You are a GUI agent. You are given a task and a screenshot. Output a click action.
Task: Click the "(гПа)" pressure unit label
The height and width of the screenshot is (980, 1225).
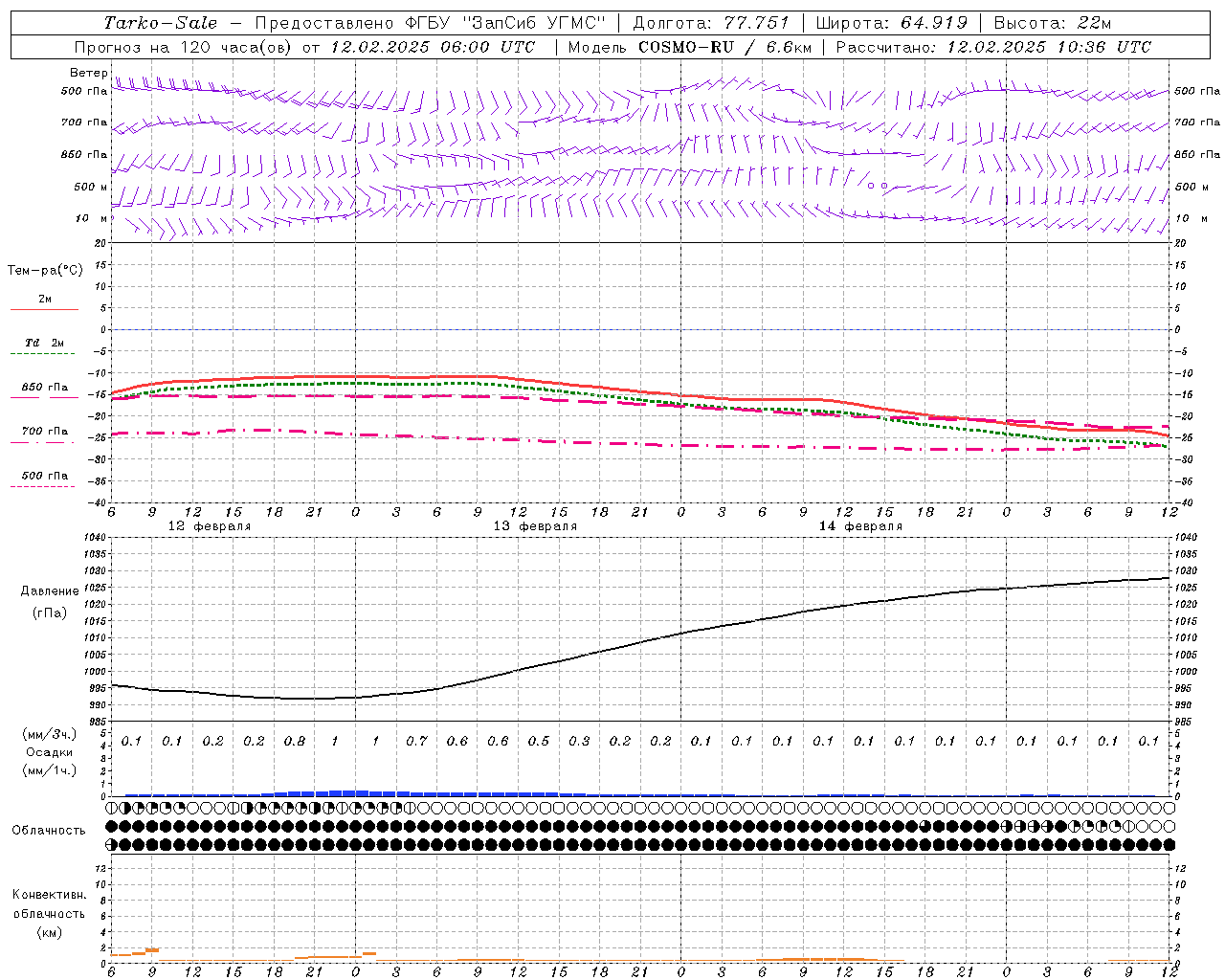[50, 612]
